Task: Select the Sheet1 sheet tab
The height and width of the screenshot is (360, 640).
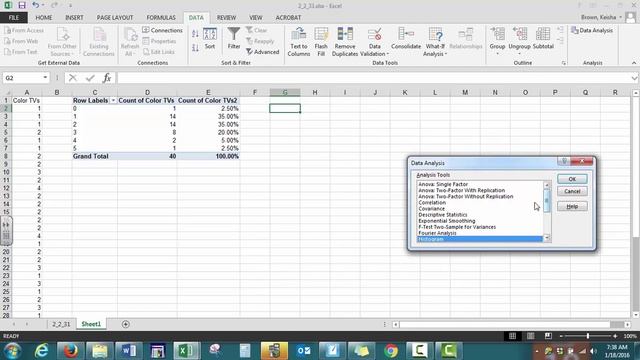Action: (91, 324)
